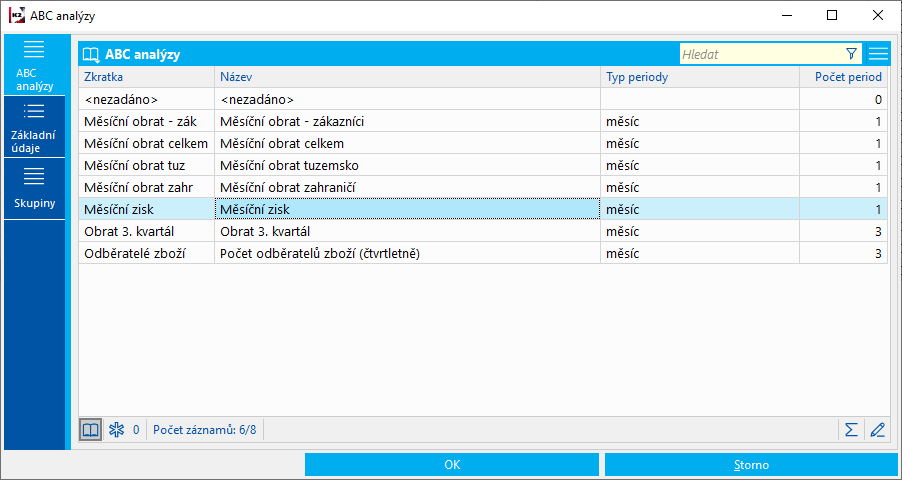Open the ABC analýzy sidebar section
This screenshot has height=480, width=902.
(x=35, y=64)
